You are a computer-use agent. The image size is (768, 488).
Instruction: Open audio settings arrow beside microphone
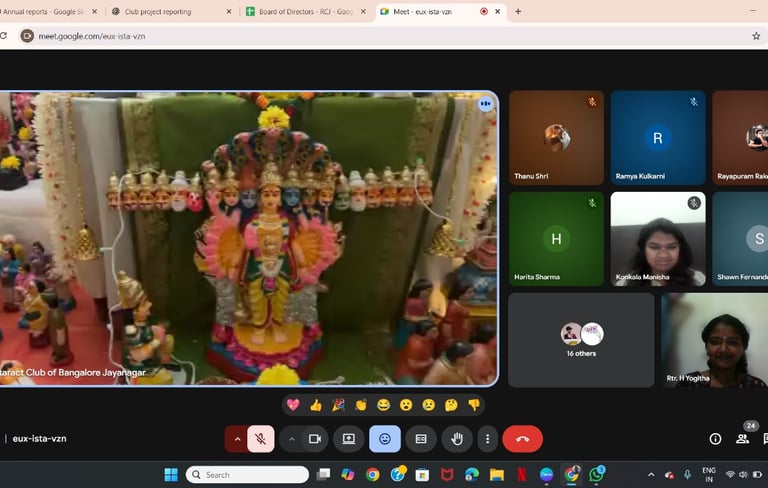pyautogui.click(x=237, y=439)
